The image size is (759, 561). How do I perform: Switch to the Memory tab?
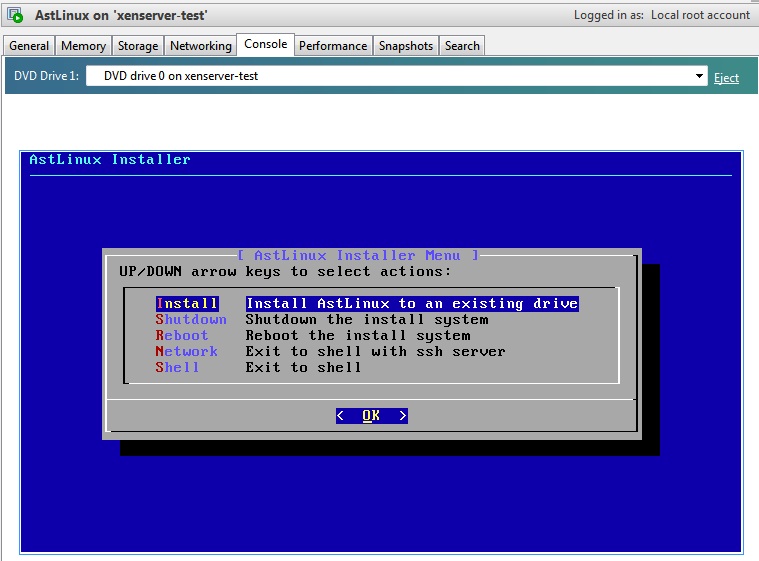(83, 45)
